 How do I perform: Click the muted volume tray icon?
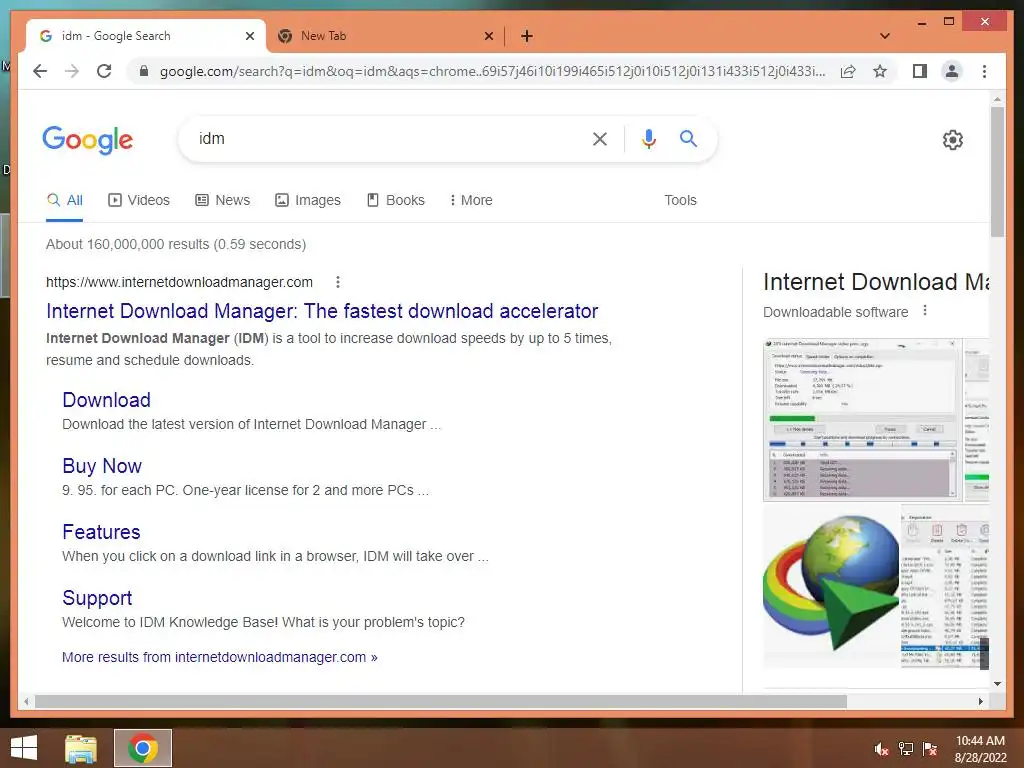pyautogui.click(x=881, y=749)
